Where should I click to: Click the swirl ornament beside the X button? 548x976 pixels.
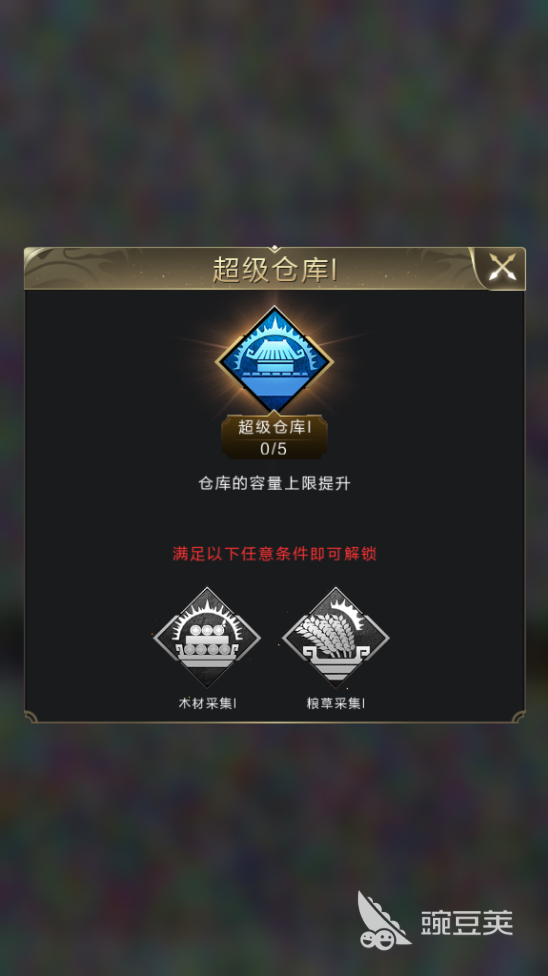[448, 268]
